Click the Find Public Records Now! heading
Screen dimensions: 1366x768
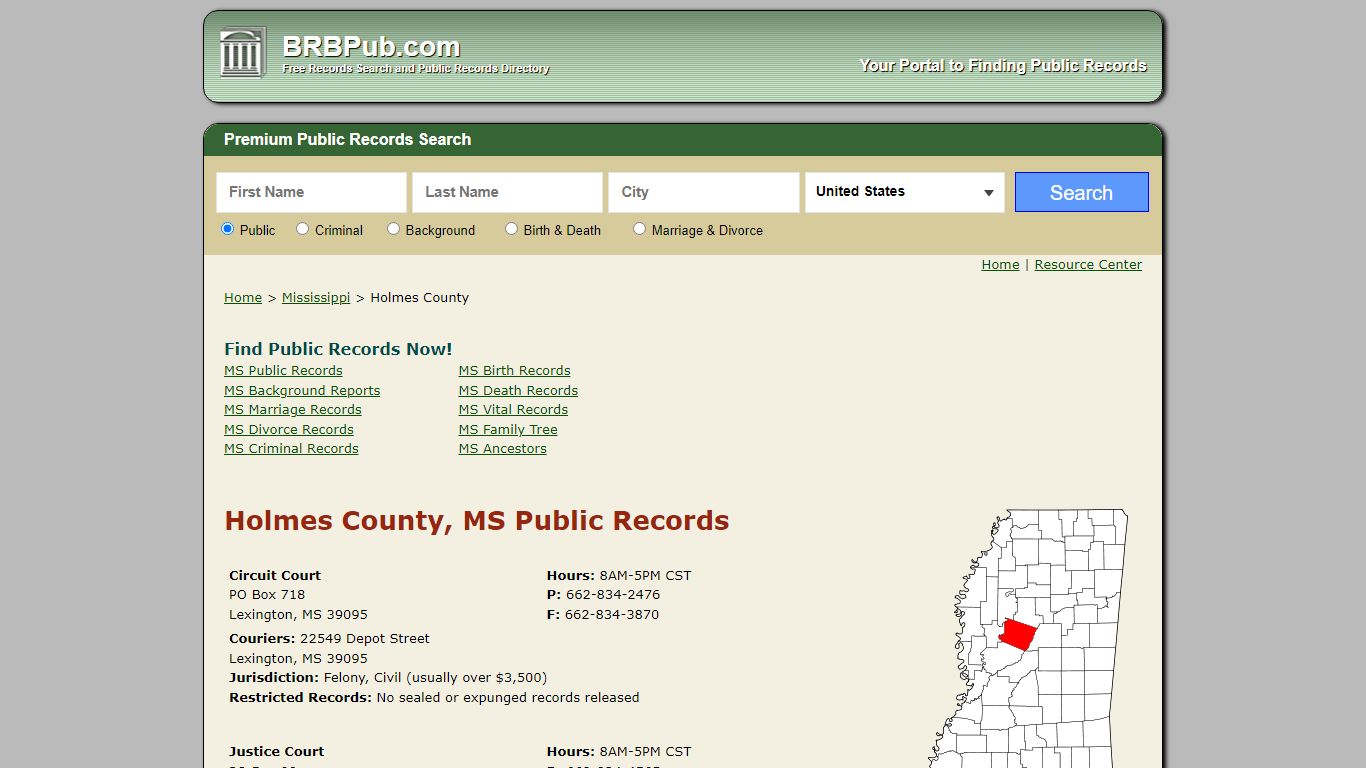point(338,349)
